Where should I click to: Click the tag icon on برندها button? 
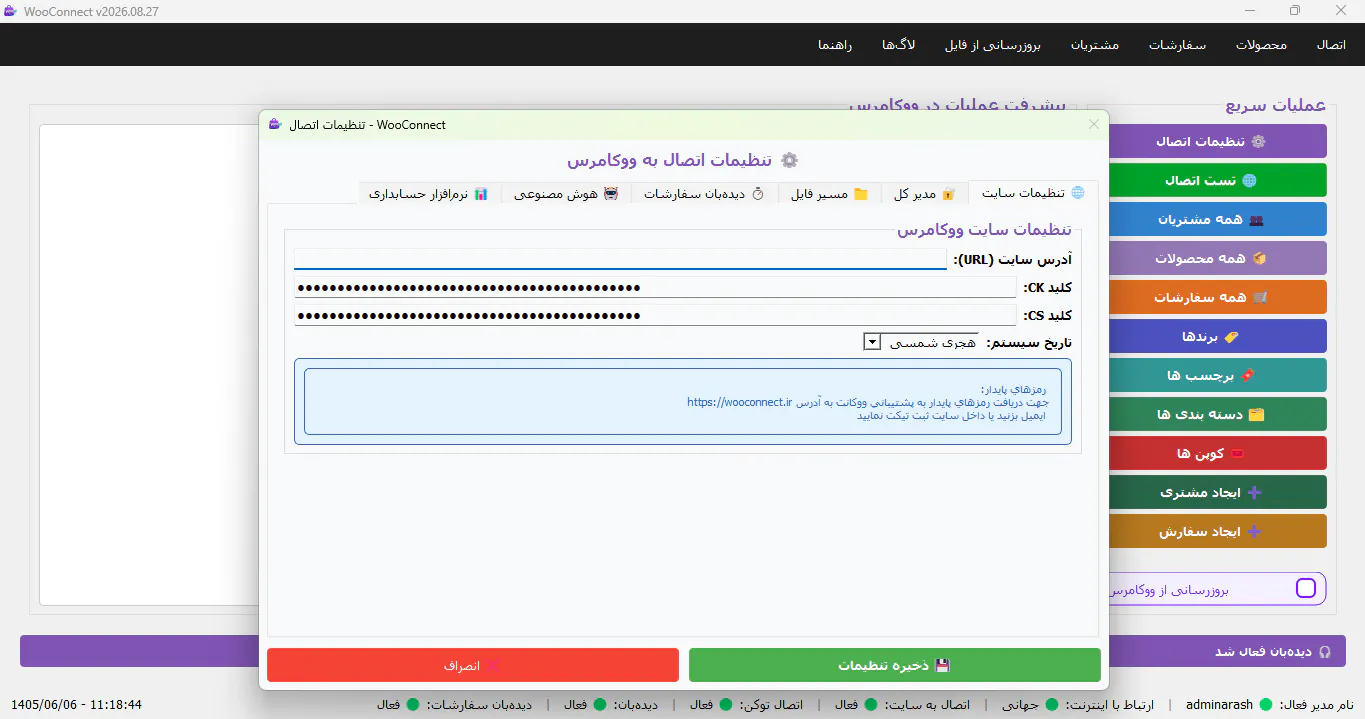click(1230, 336)
